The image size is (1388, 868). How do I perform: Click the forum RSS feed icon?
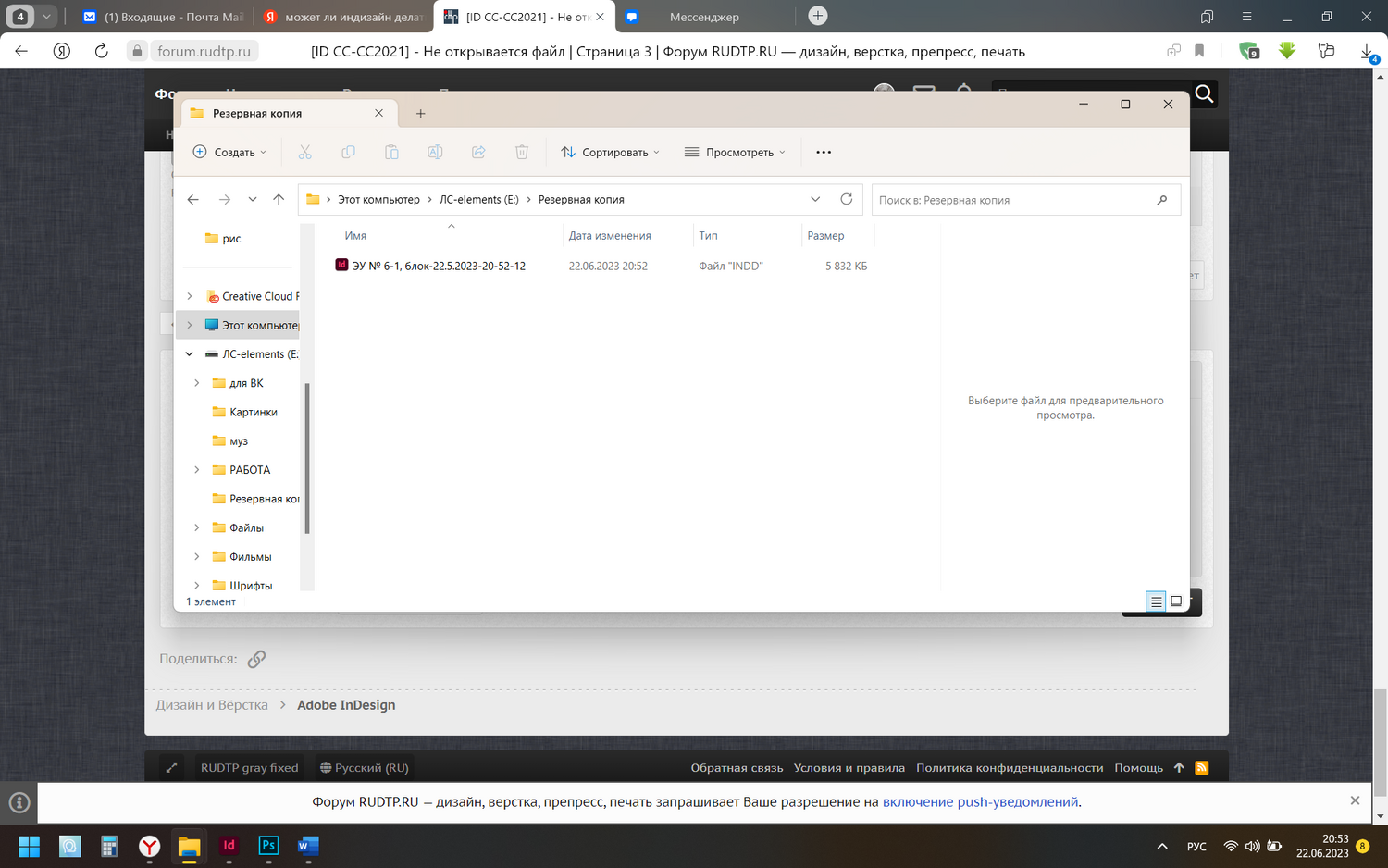1202,767
